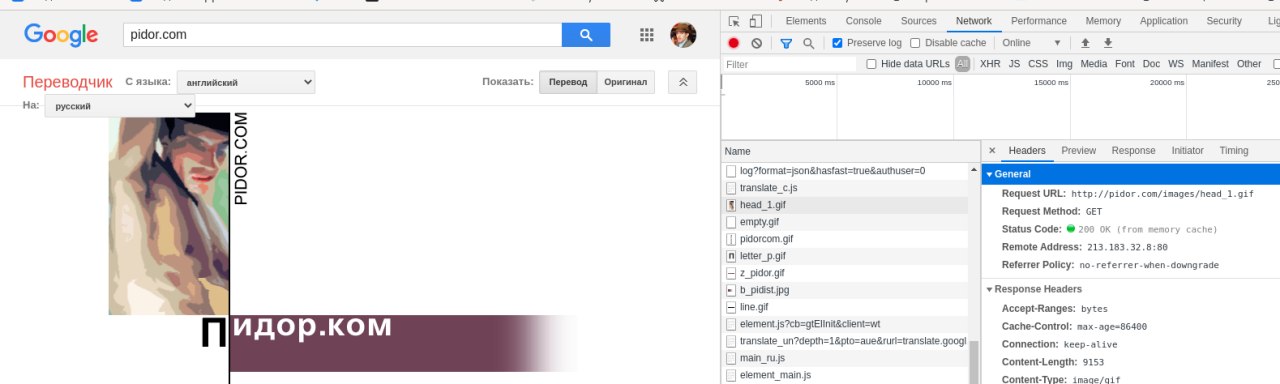
Task: Select the letter_p.gif request
Action: [844, 256]
